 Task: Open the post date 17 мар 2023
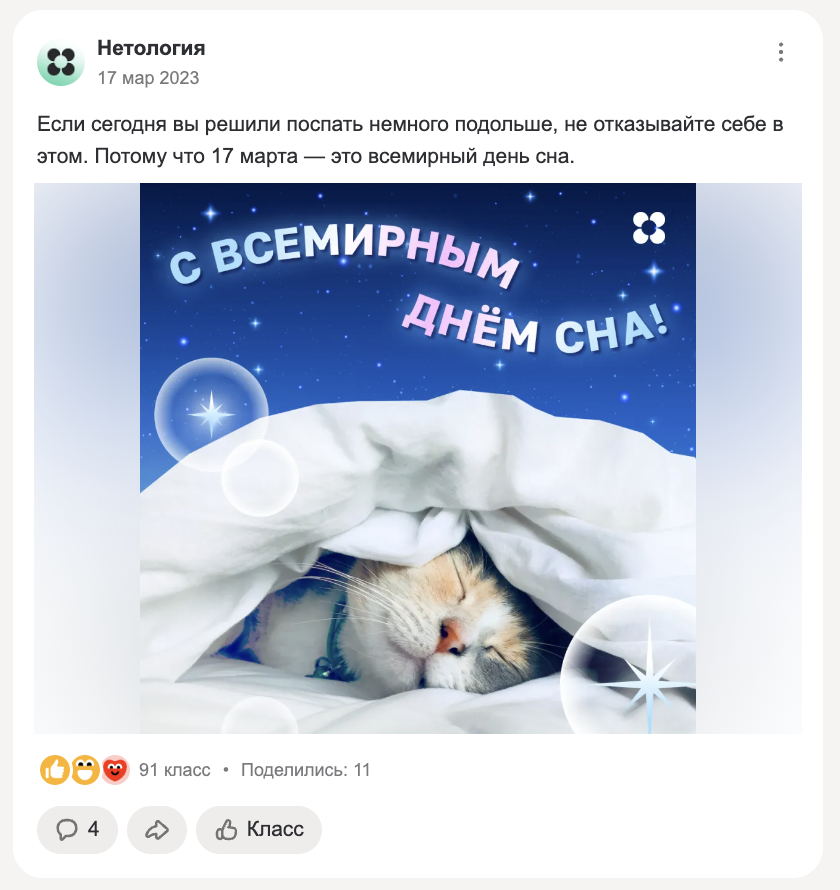(148, 78)
